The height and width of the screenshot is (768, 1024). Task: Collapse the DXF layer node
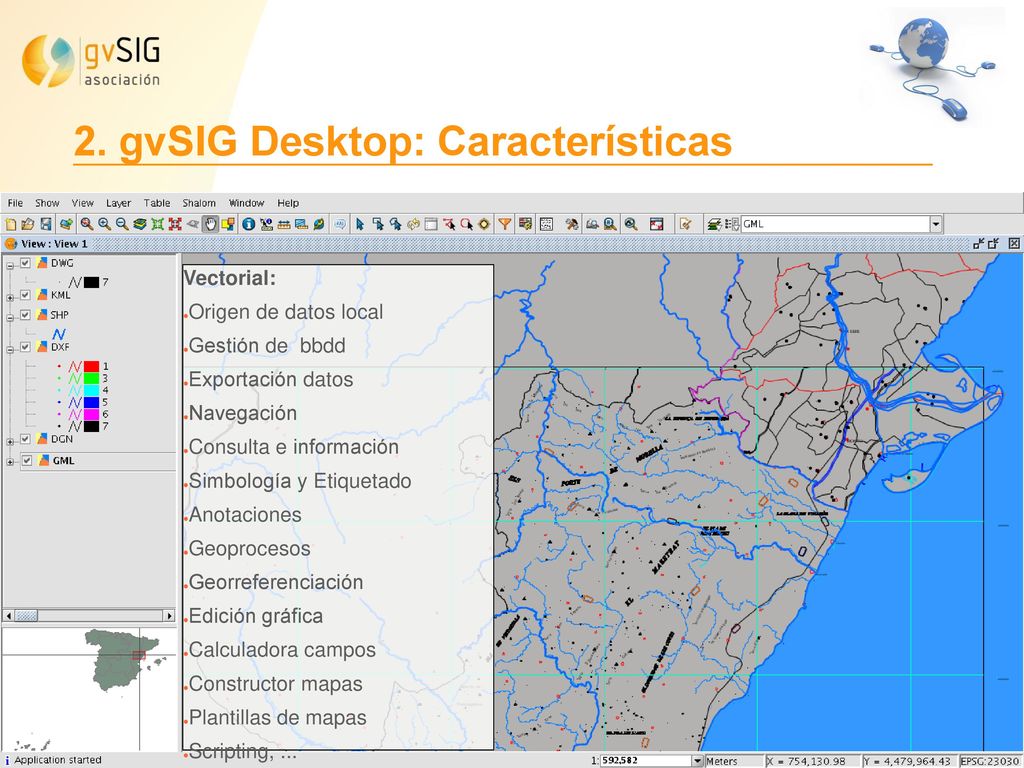pos(10,349)
